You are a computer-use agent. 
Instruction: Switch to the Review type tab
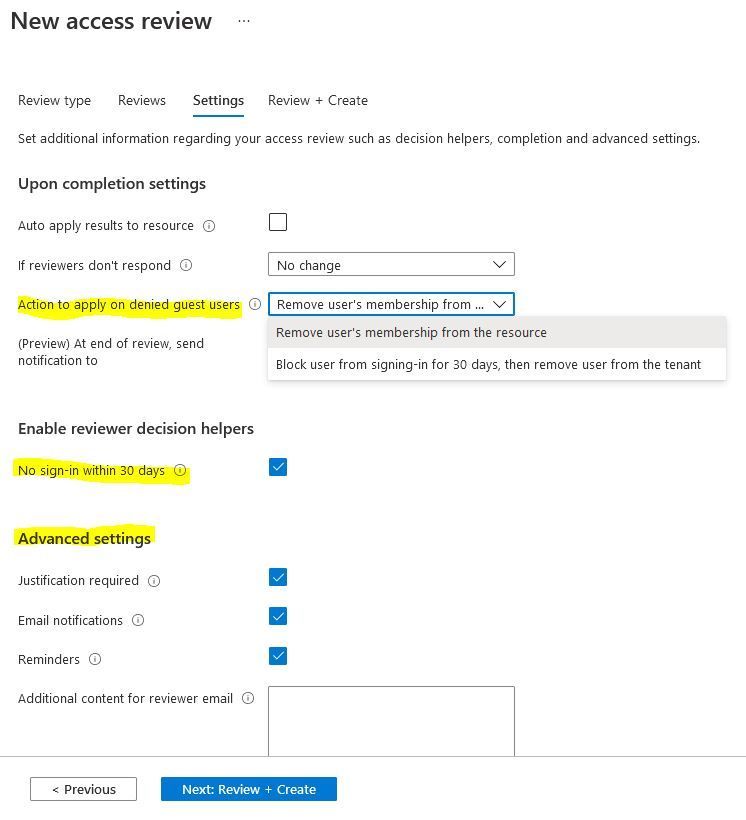(54, 100)
